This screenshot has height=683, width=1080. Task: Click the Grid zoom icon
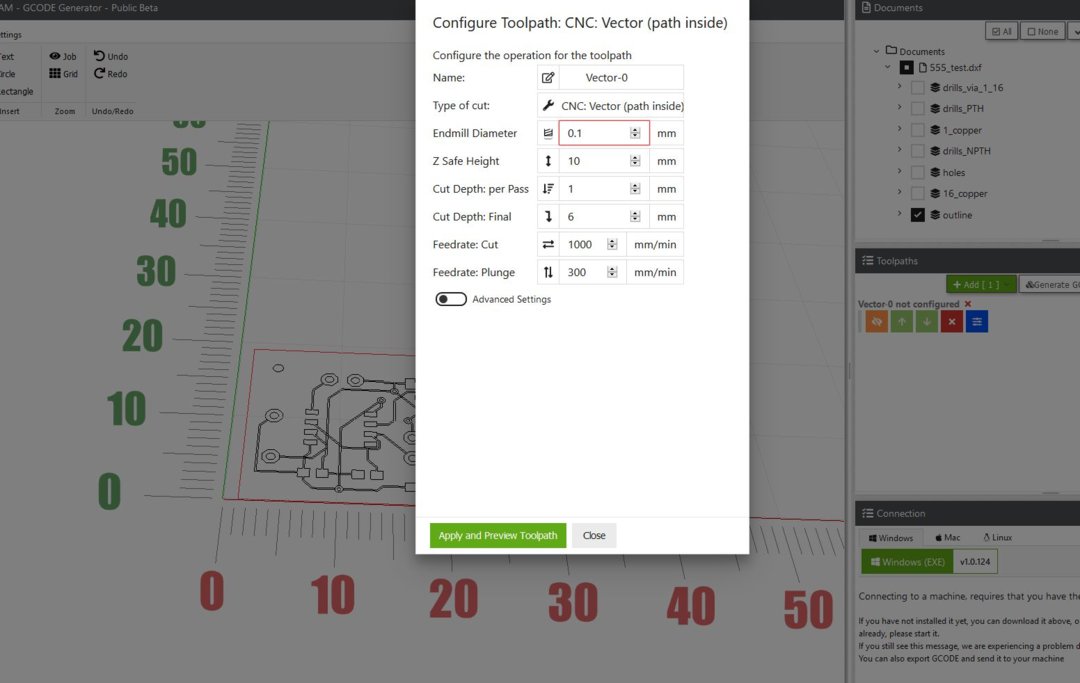click(x=55, y=74)
